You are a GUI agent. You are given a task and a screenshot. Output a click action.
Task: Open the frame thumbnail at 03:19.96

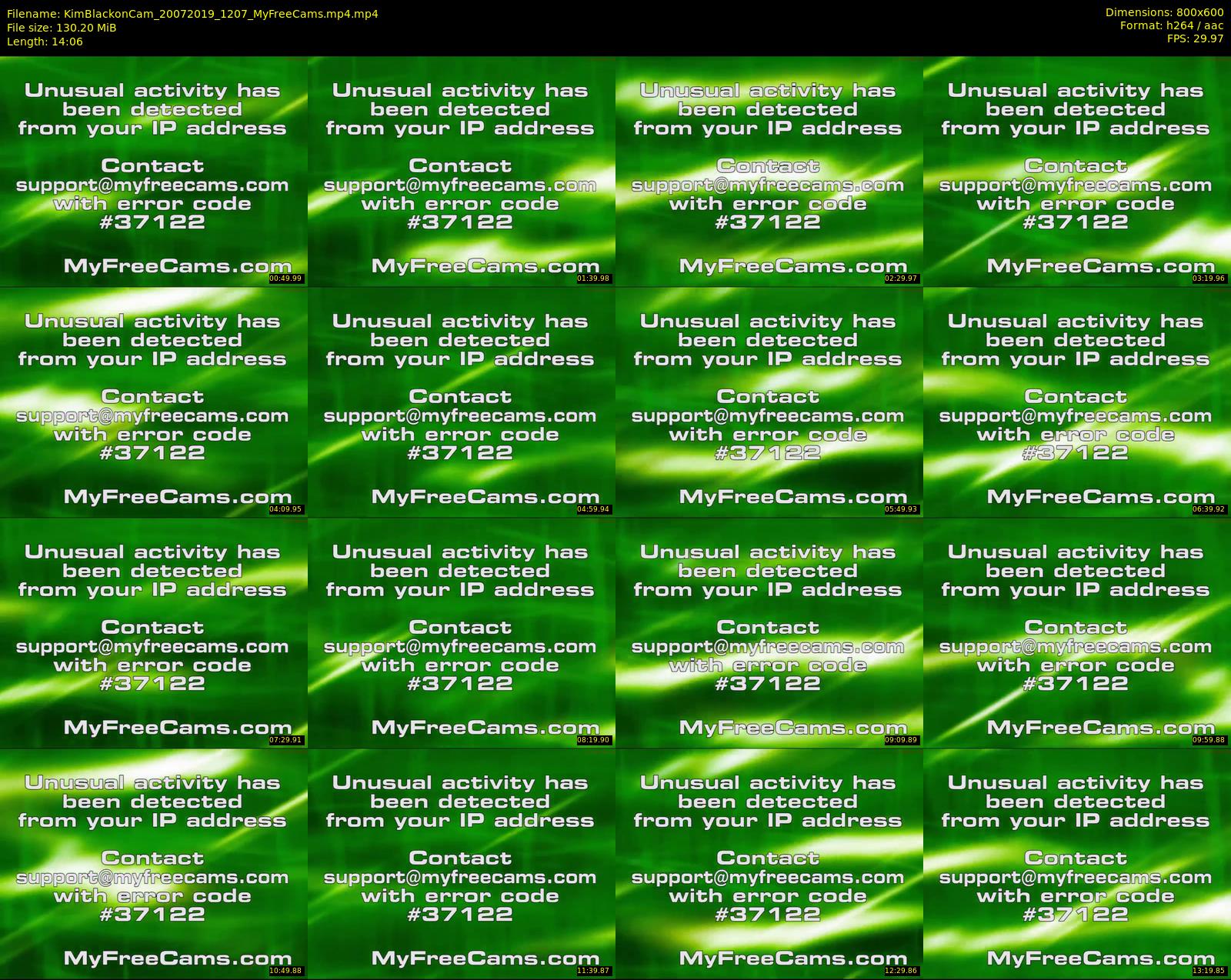[1077, 171]
